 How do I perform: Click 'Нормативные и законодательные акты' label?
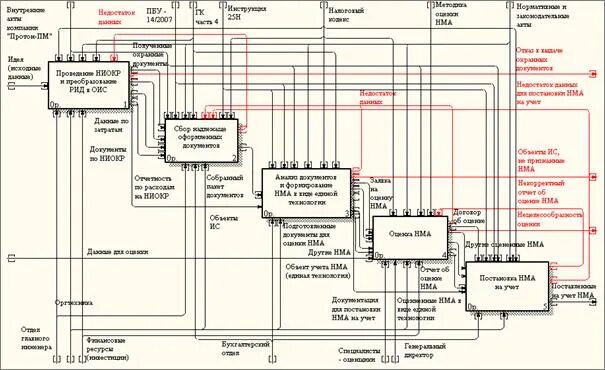pos(542,16)
